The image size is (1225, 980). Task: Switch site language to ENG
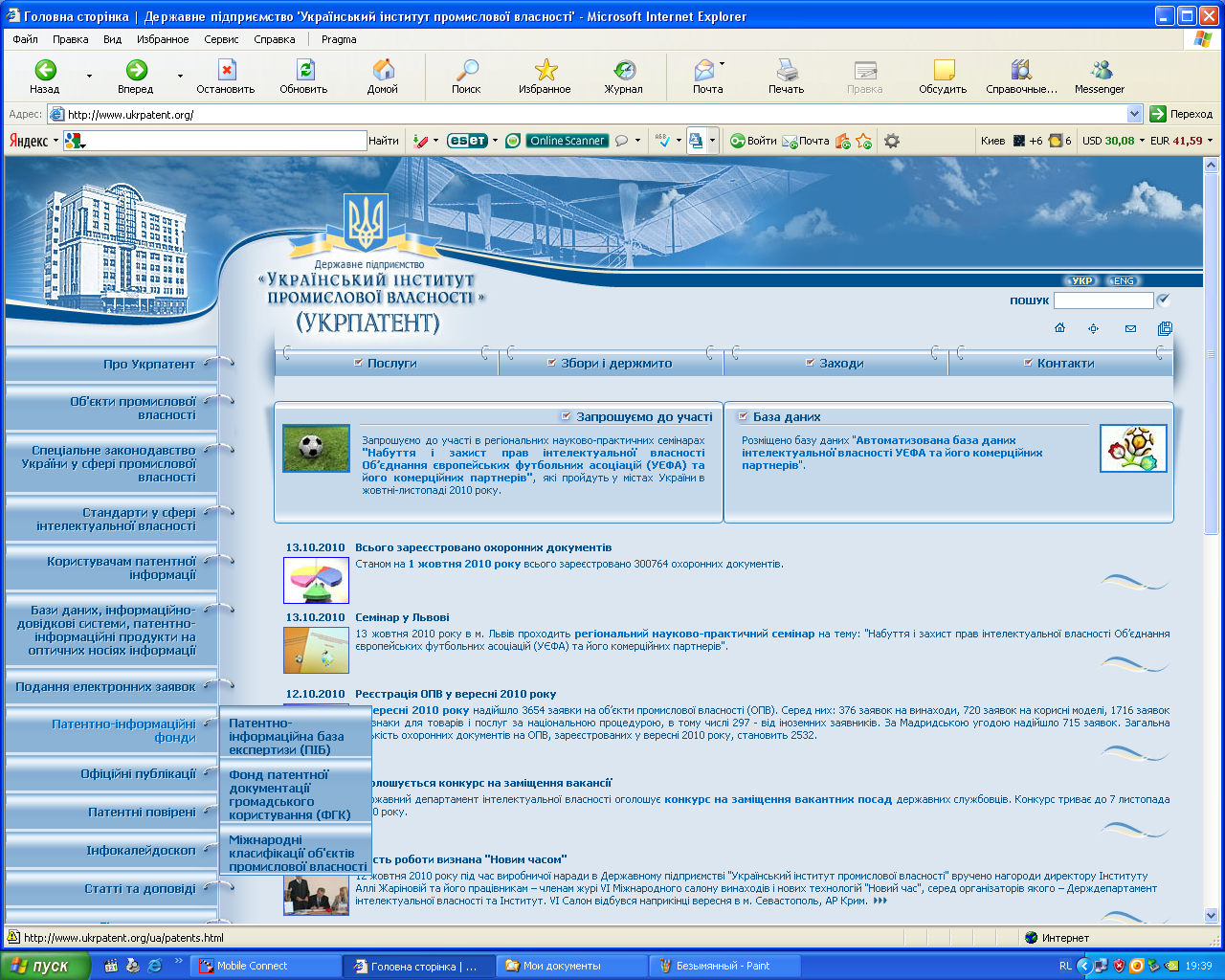click(x=1124, y=280)
